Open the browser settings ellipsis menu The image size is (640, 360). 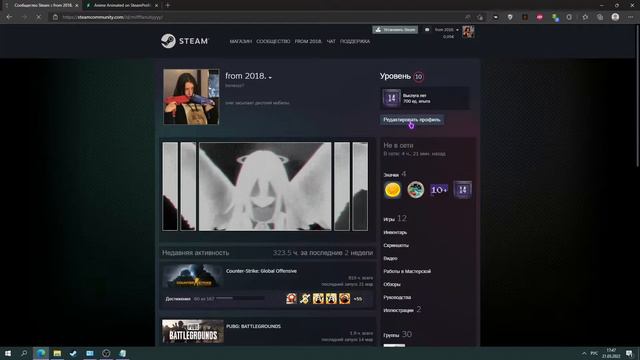point(631,17)
